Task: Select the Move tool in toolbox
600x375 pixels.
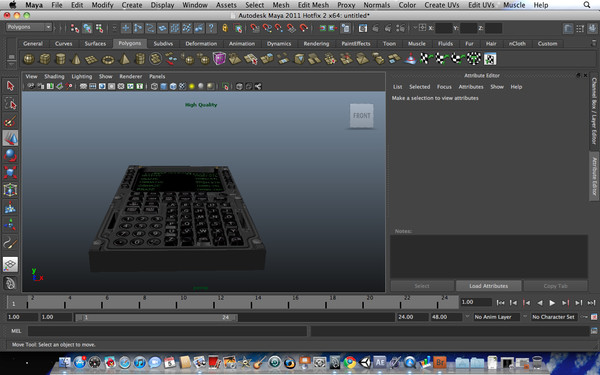Action: [x=10, y=138]
